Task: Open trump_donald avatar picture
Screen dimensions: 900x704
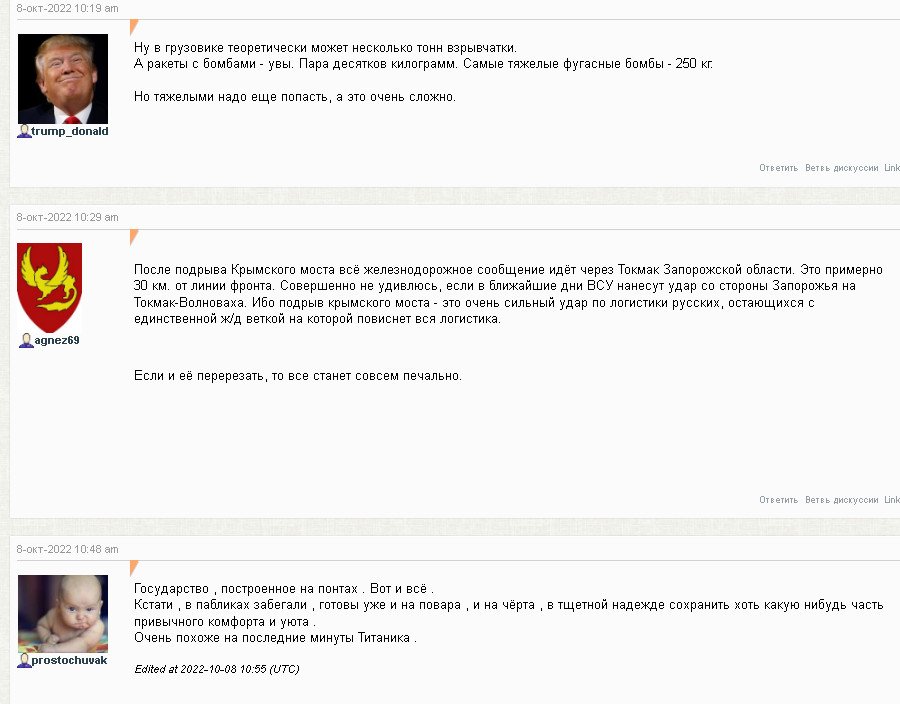Action: pos(63,79)
